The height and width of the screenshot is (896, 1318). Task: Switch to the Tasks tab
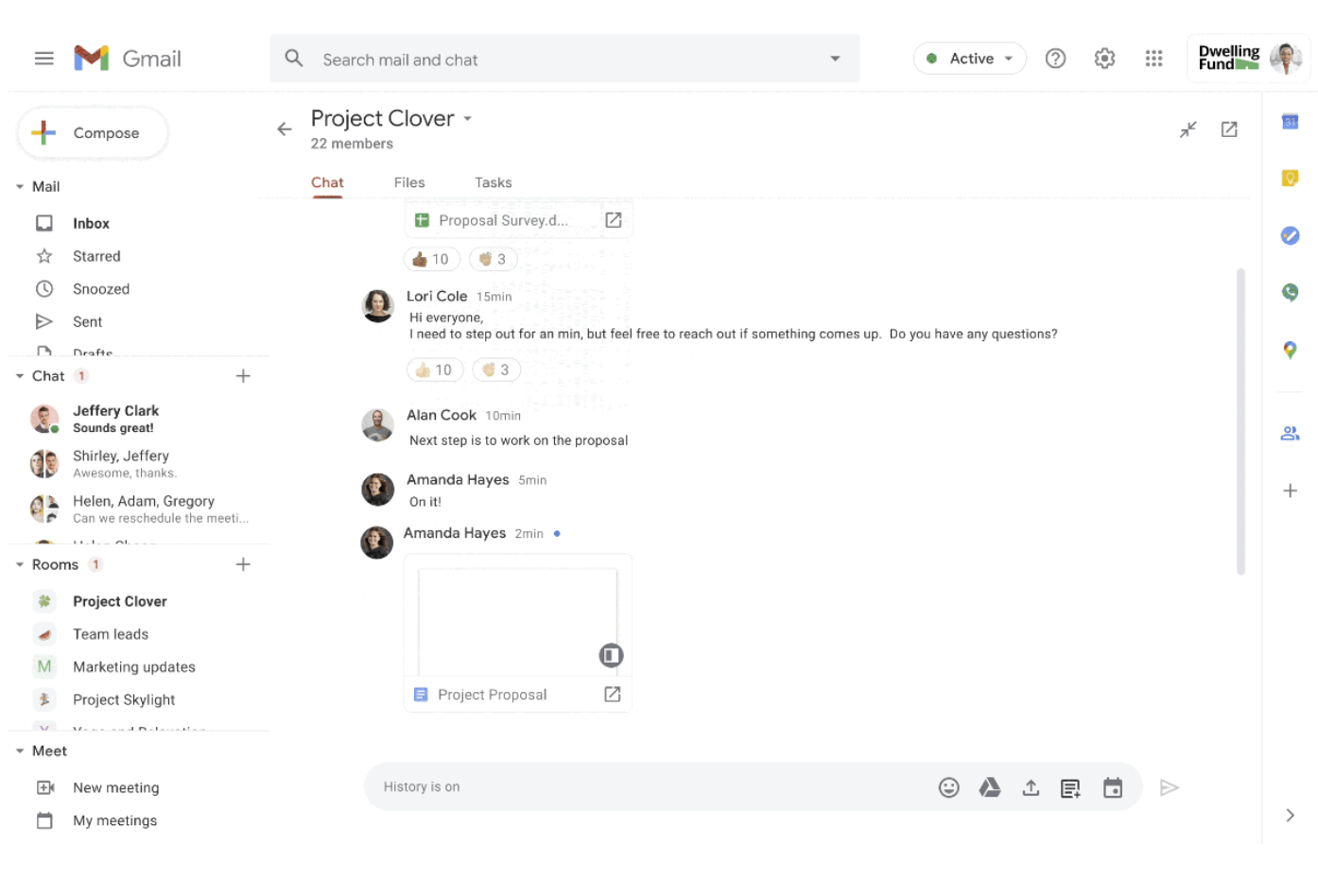coord(494,182)
